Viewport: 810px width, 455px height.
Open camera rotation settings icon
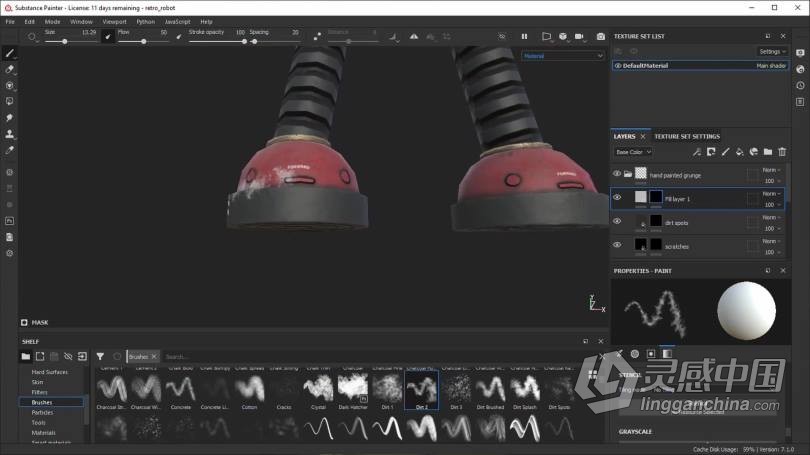(x=579, y=37)
